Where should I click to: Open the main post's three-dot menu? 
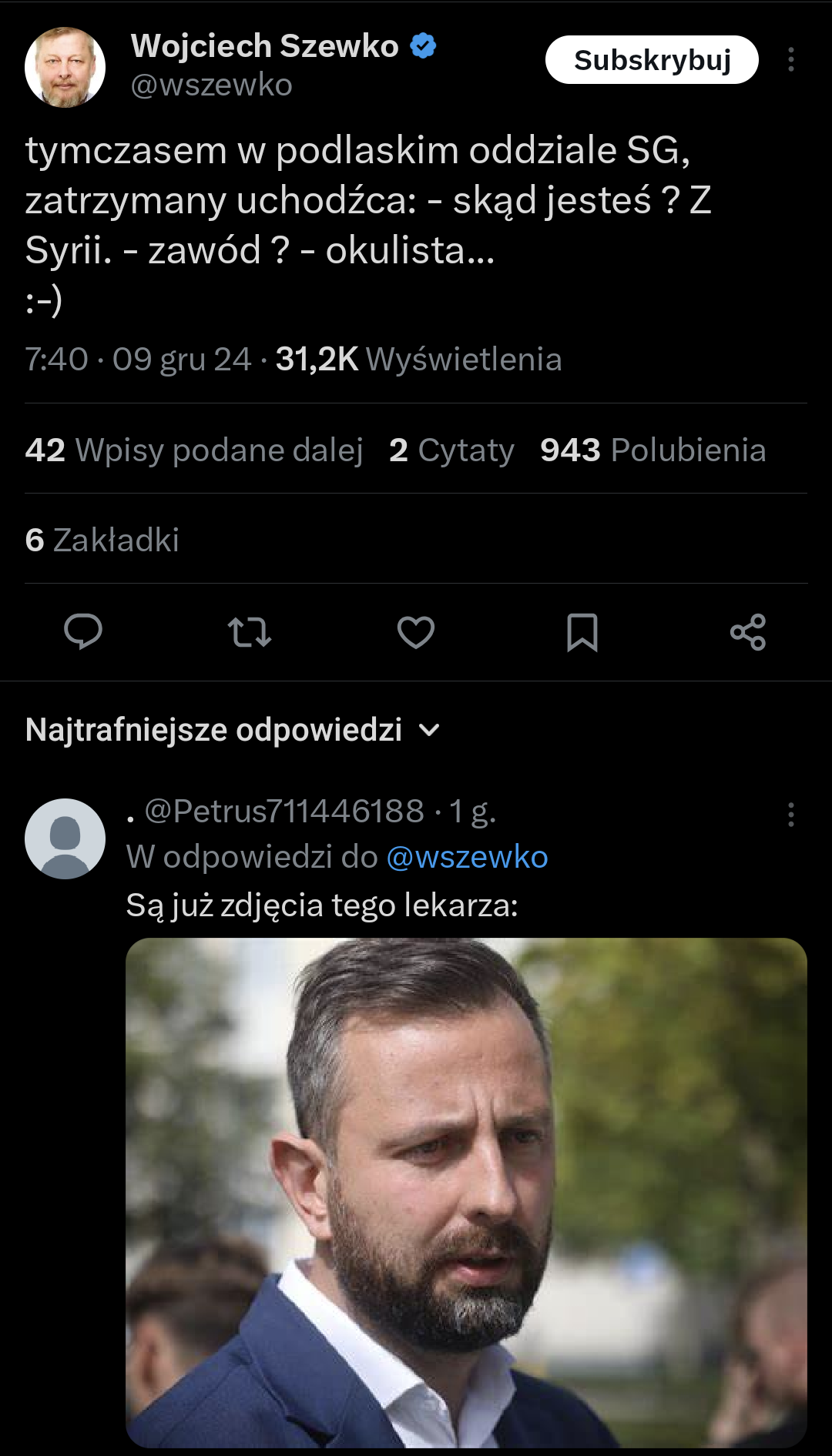pyautogui.click(x=790, y=60)
